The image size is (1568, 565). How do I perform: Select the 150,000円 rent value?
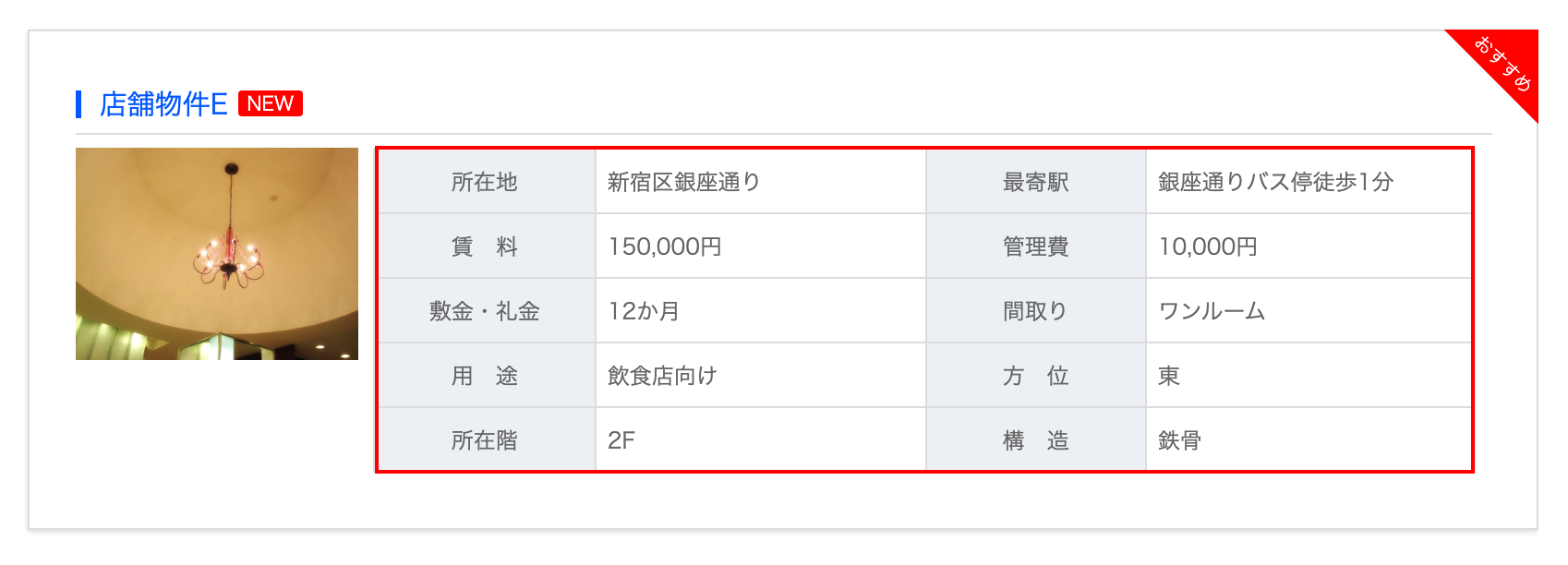tap(665, 246)
